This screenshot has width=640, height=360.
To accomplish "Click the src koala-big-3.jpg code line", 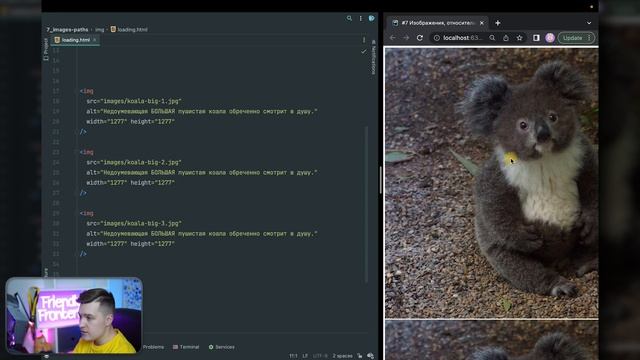I will [134, 224].
